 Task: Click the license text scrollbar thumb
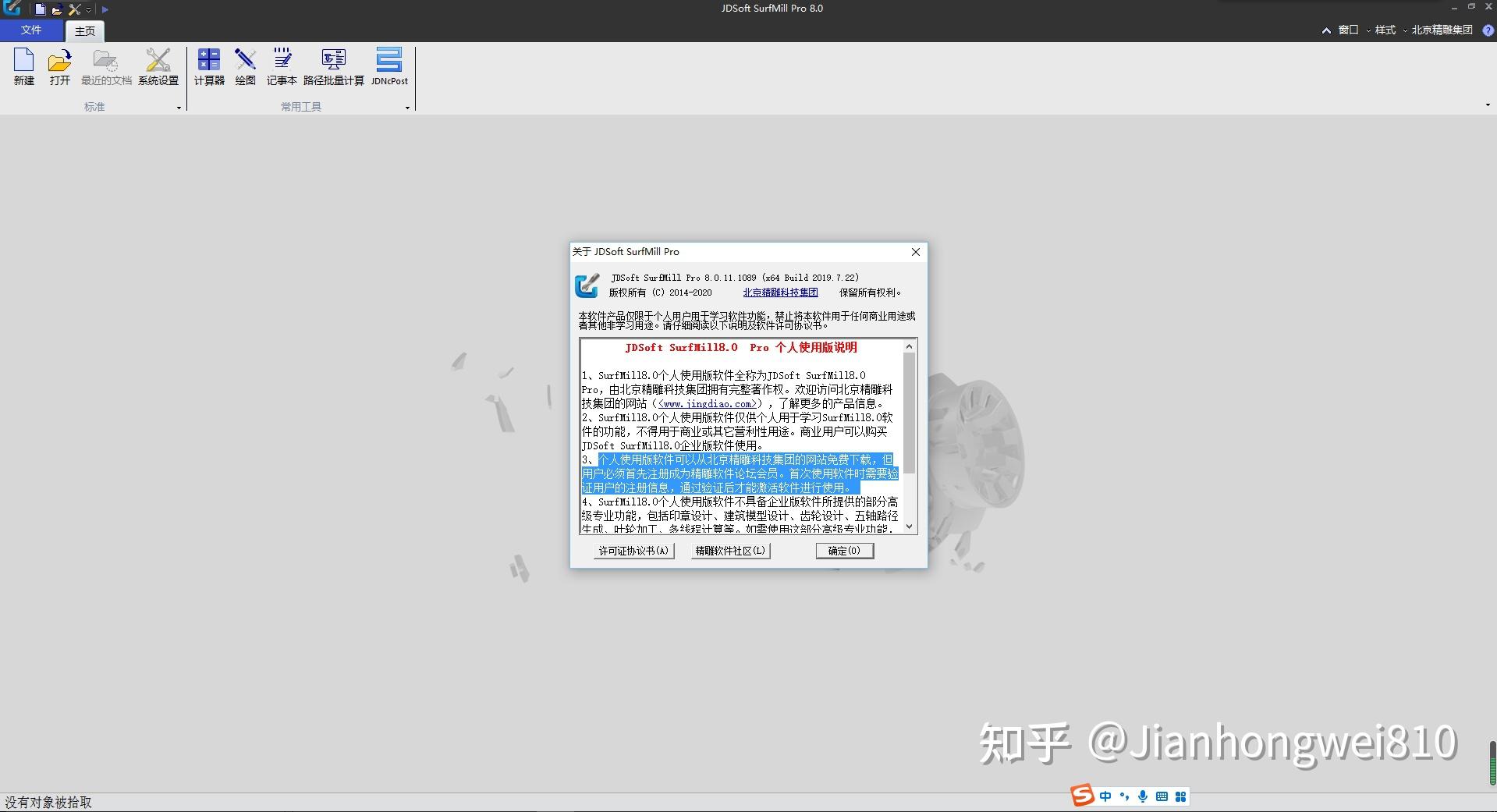click(909, 413)
